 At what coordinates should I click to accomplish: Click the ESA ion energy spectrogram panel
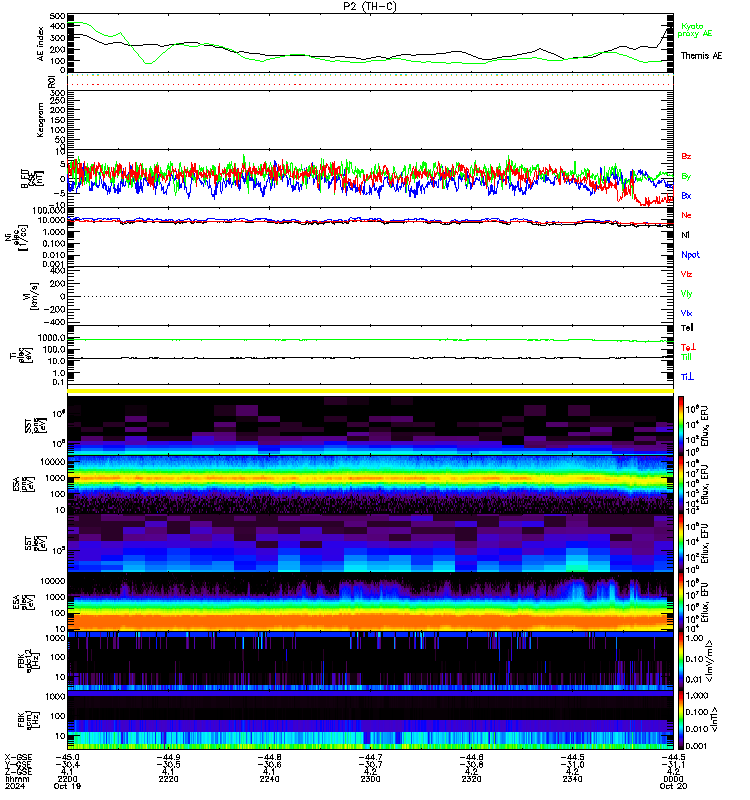[x=370, y=484]
